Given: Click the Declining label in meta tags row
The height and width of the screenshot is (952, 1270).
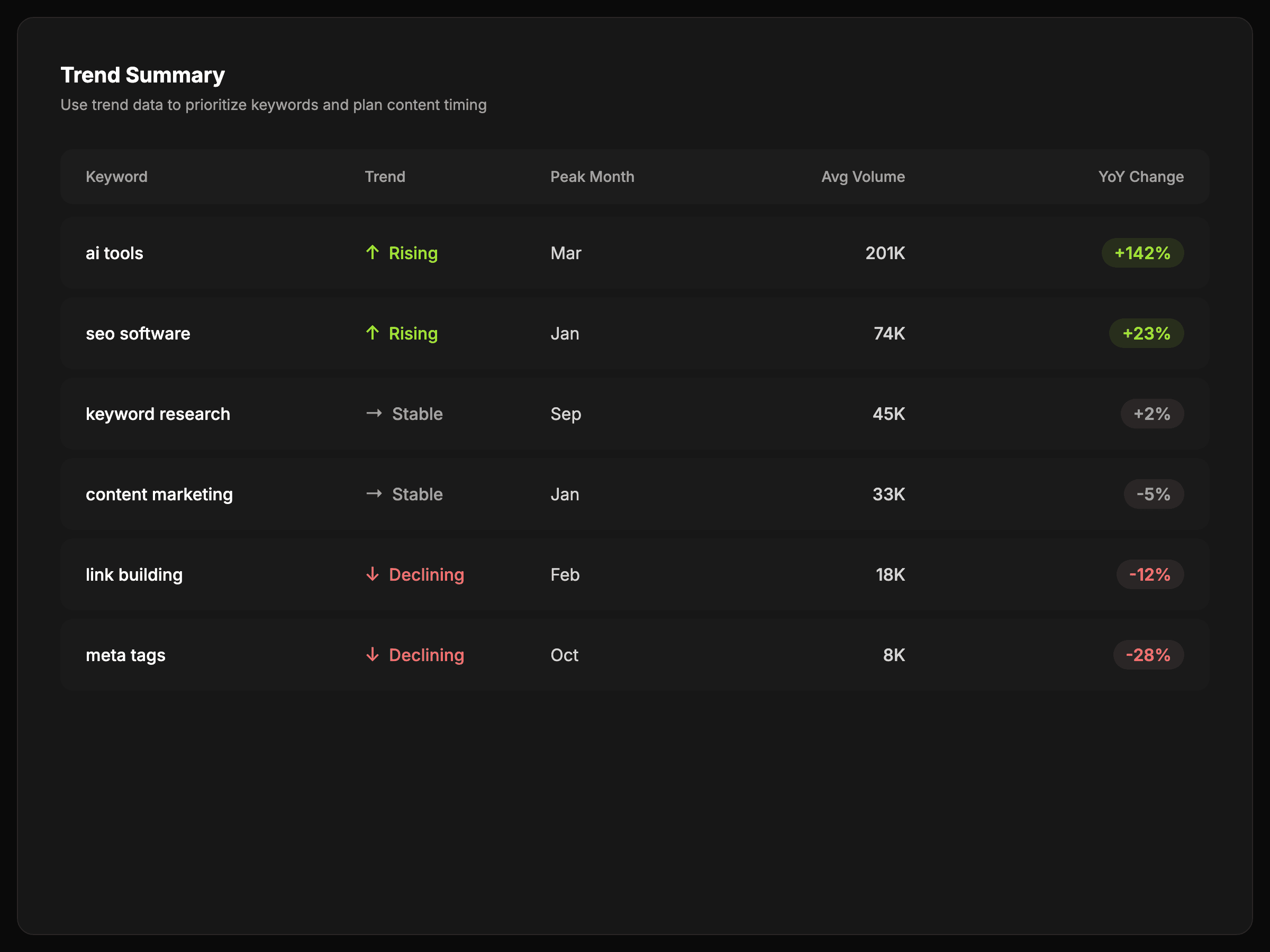Looking at the screenshot, I should [426, 655].
